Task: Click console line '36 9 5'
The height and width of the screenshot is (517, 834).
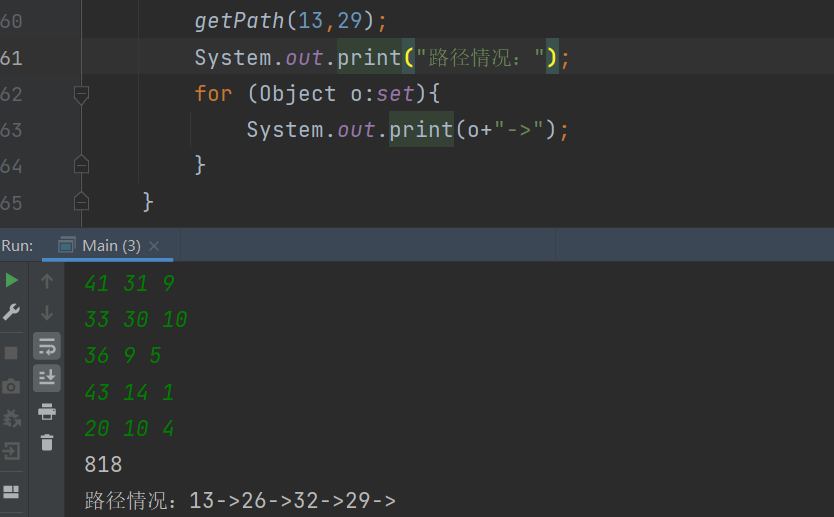Action: 123,356
